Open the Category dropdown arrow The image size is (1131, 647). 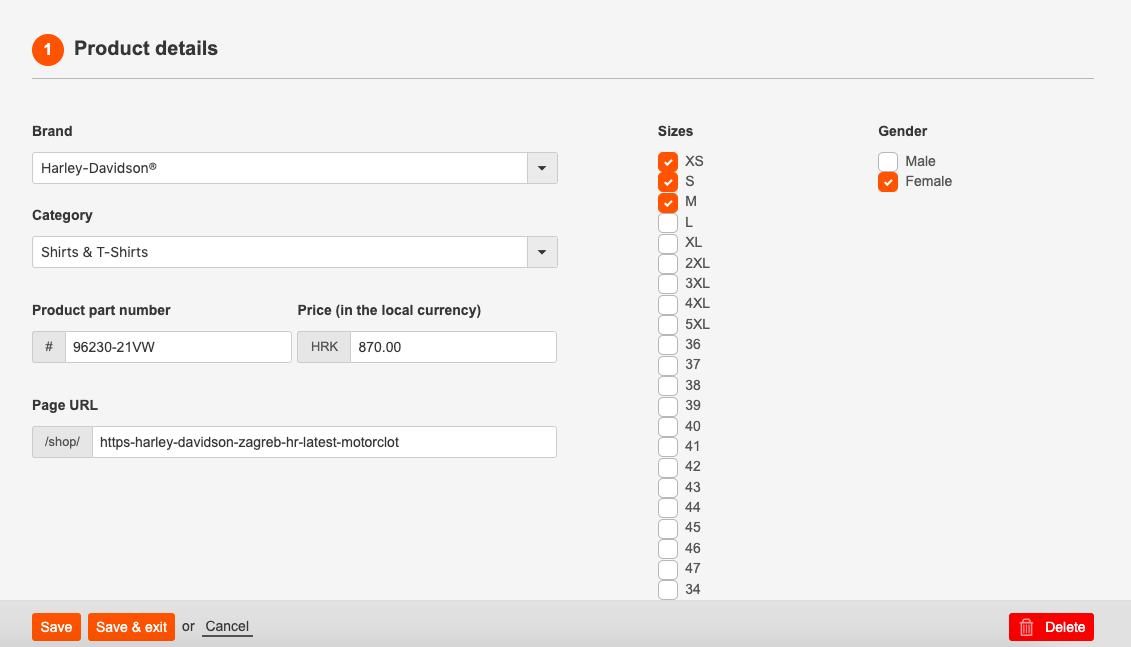[541, 252]
